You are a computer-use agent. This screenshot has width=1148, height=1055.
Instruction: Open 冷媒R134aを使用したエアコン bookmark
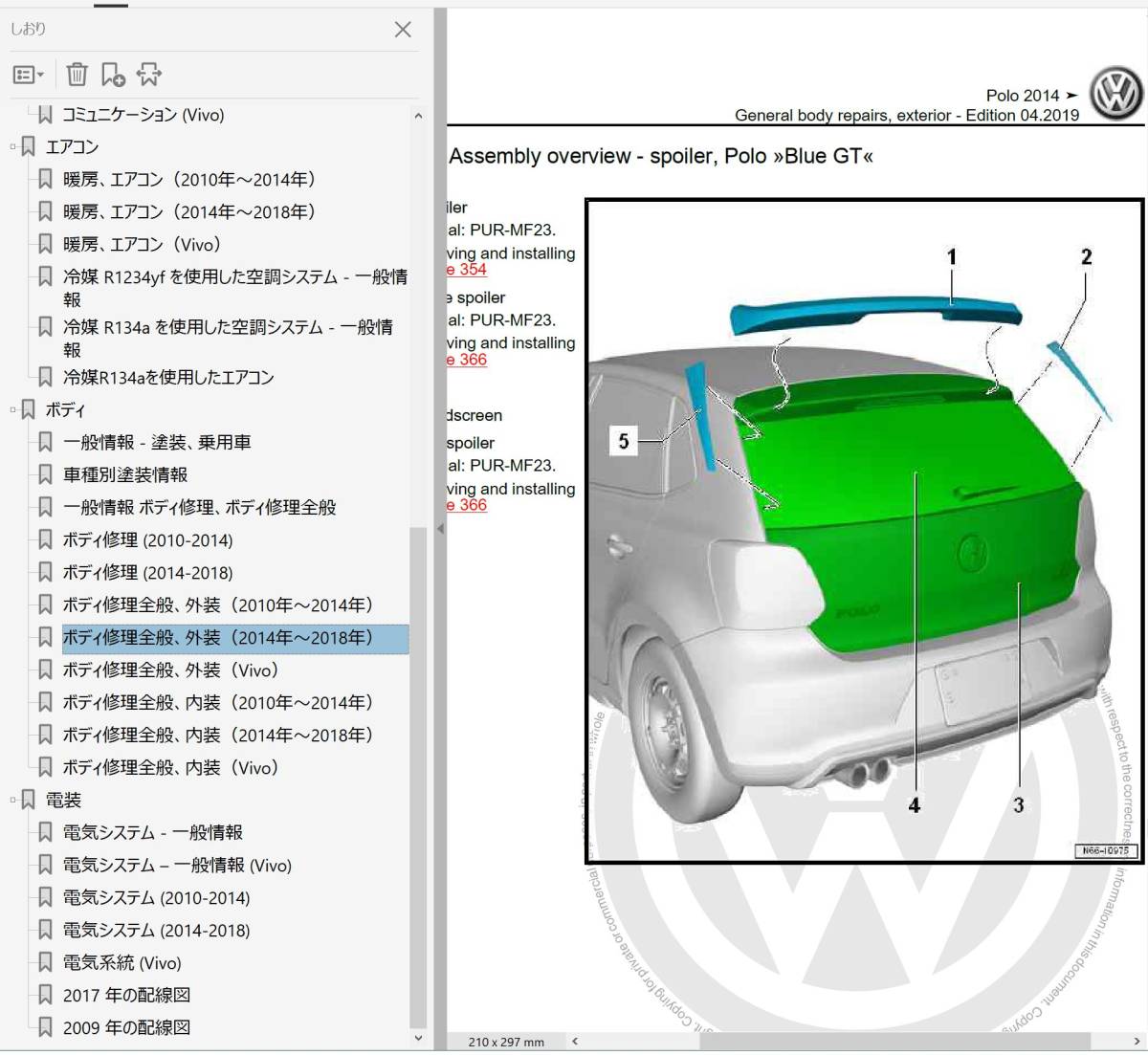[168, 378]
